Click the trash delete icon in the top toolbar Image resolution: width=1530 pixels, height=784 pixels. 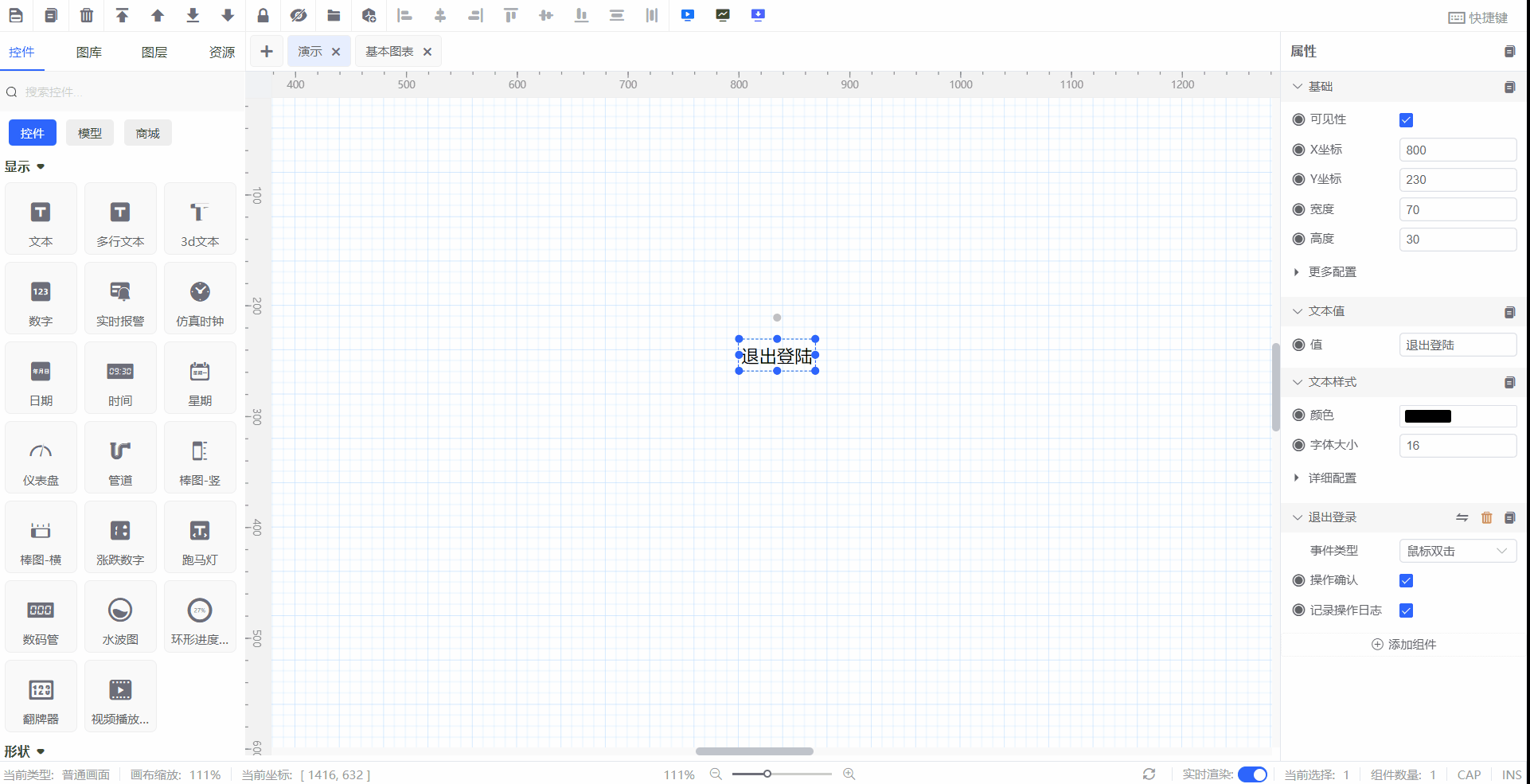[x=87, y=15]
